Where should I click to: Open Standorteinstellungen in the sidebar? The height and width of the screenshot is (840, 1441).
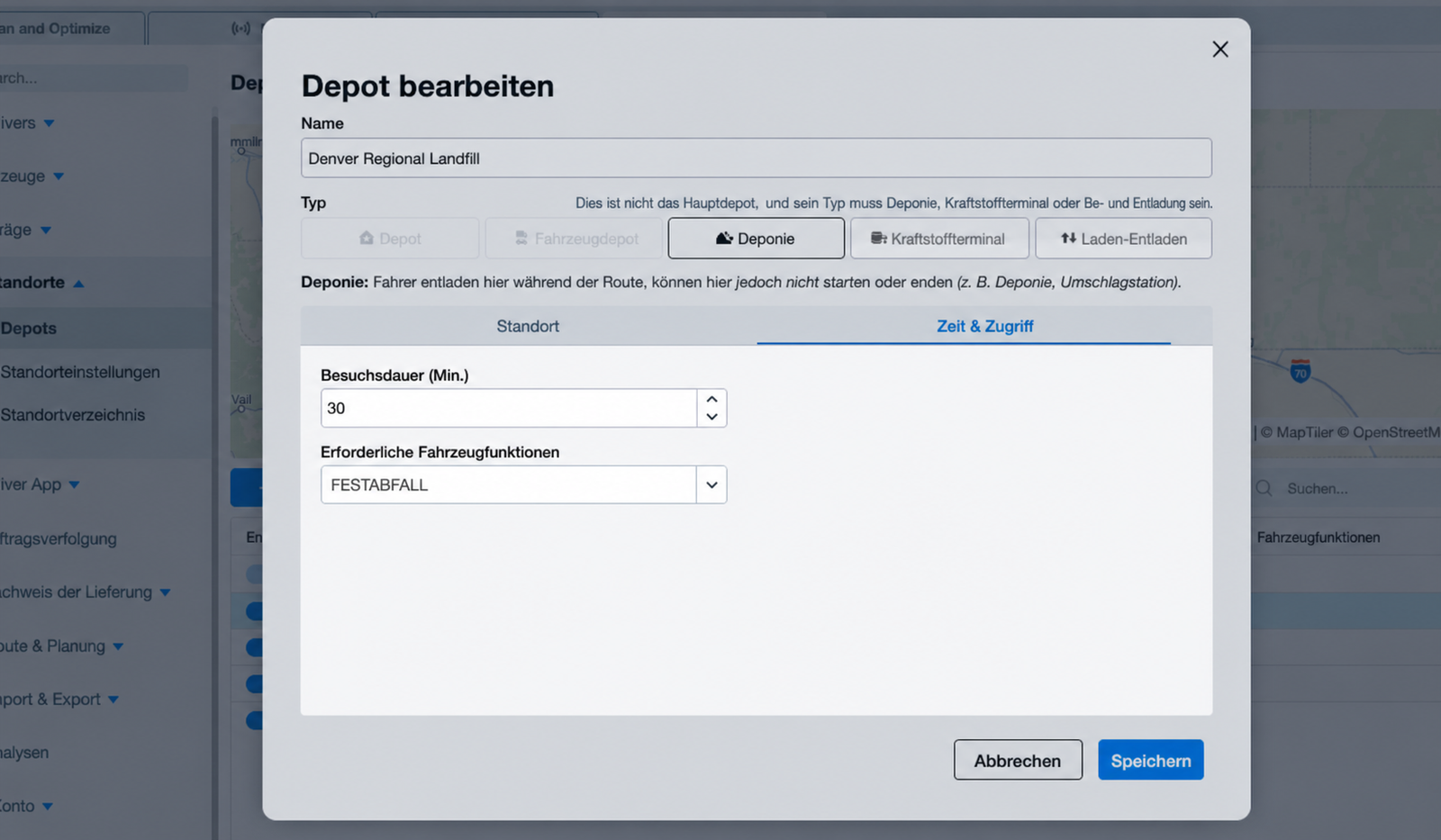(80, 372)
